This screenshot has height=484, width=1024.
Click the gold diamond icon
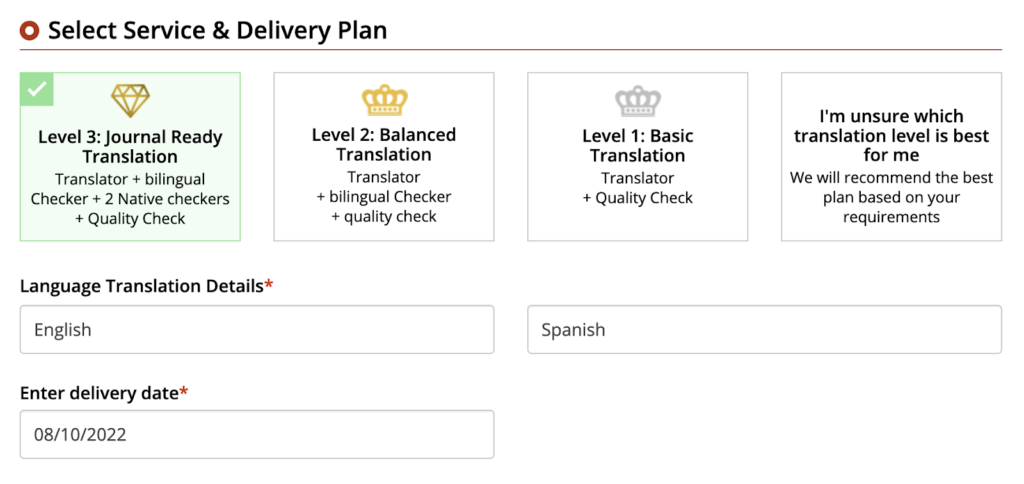130,101
